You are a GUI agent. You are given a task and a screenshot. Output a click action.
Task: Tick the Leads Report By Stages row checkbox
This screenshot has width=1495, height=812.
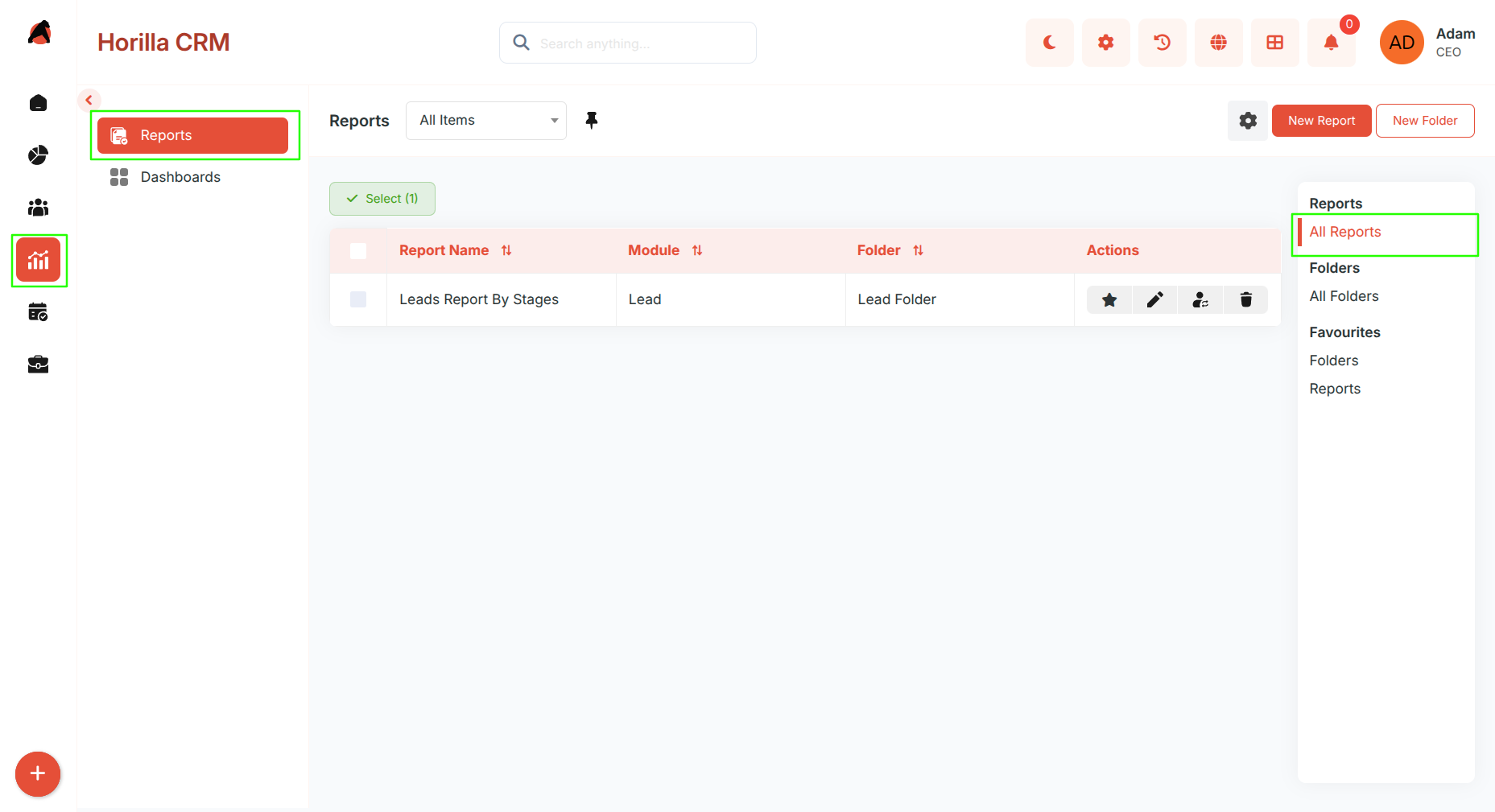click(358, 299)
